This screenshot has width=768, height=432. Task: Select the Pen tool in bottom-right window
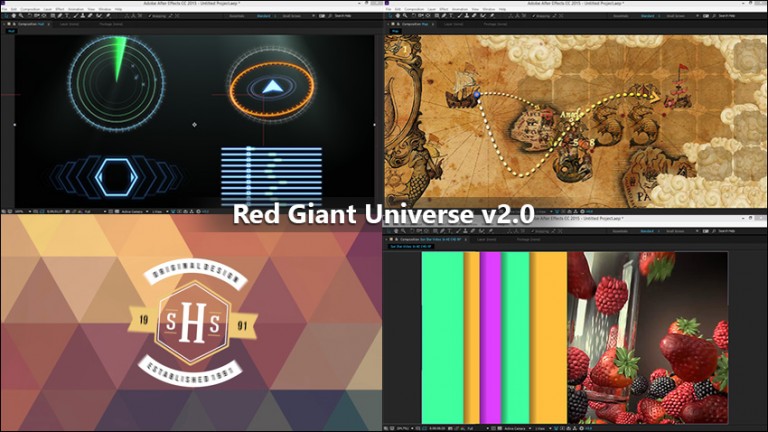coord(442,231)
